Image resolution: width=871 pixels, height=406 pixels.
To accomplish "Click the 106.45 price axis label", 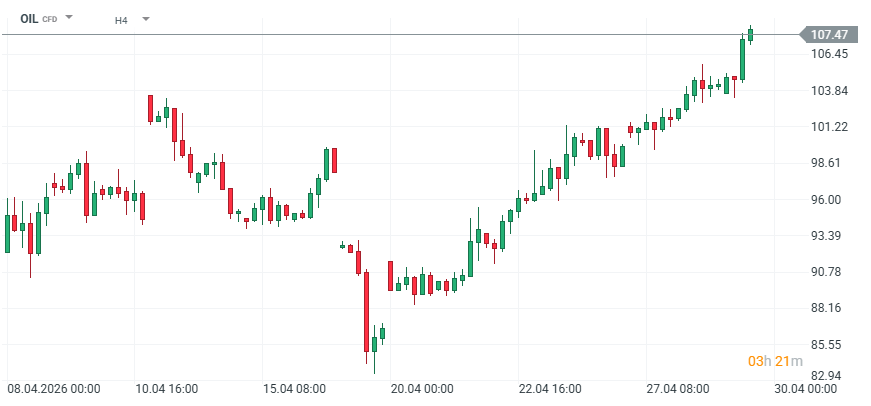I will (829, 54).
